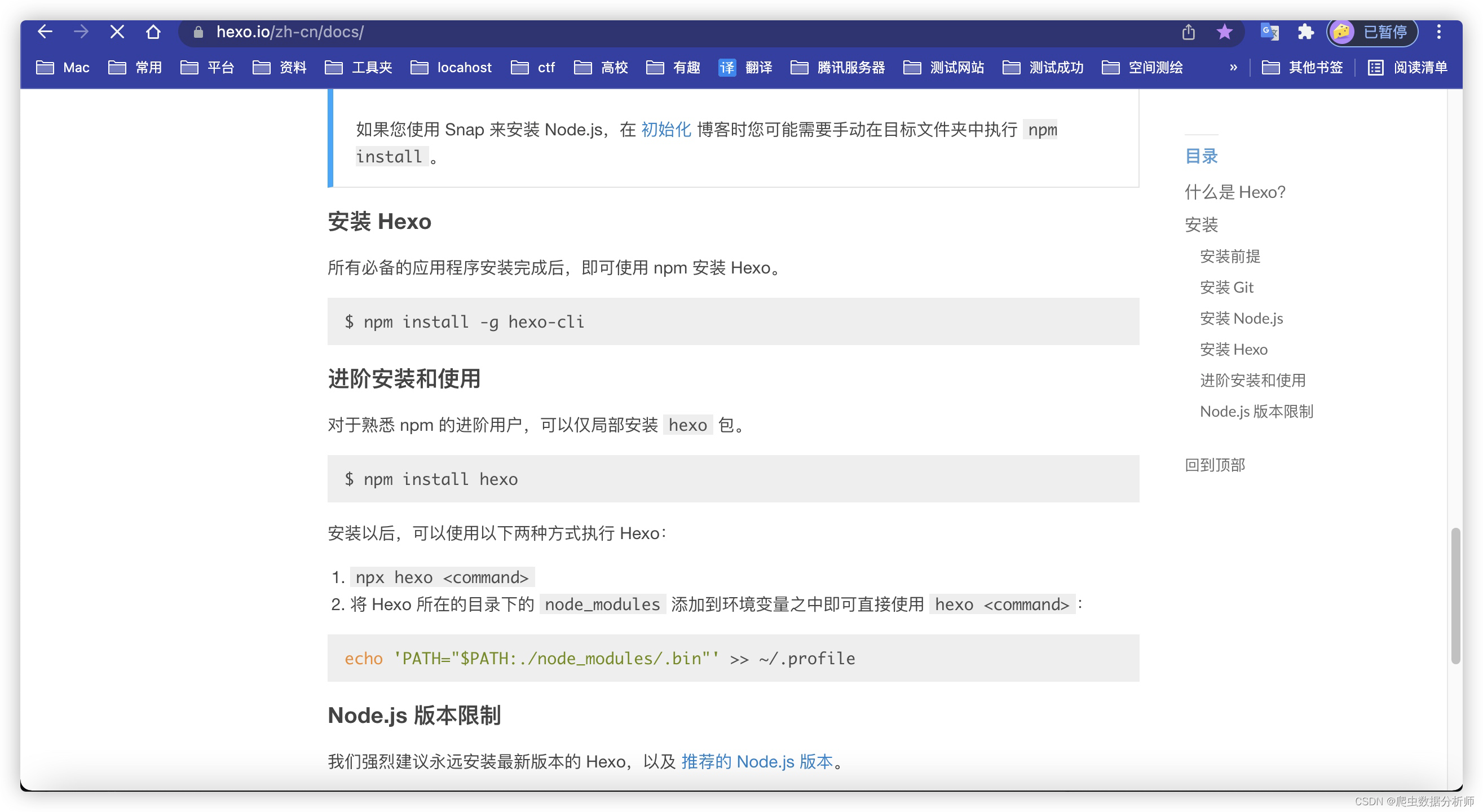Open the 测试成功 bookmark folder
Image resolution: width=1483 pixels, height=812 pixels.
[x=1043, y=67]
